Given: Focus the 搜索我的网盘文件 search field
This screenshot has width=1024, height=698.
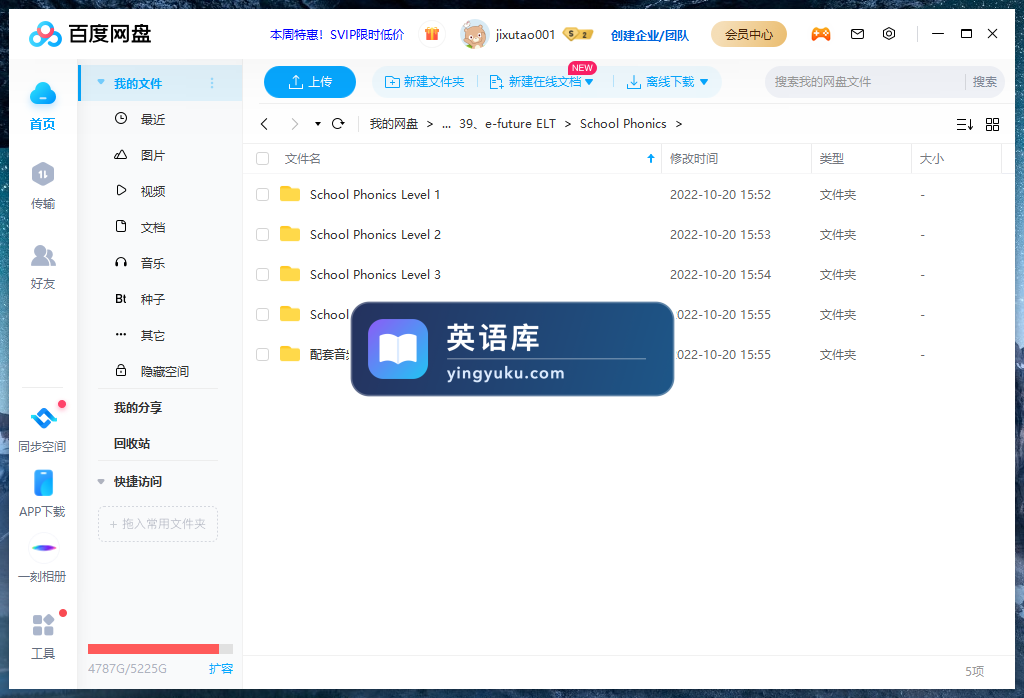Looking at the screenshot, I should point(863,82).
